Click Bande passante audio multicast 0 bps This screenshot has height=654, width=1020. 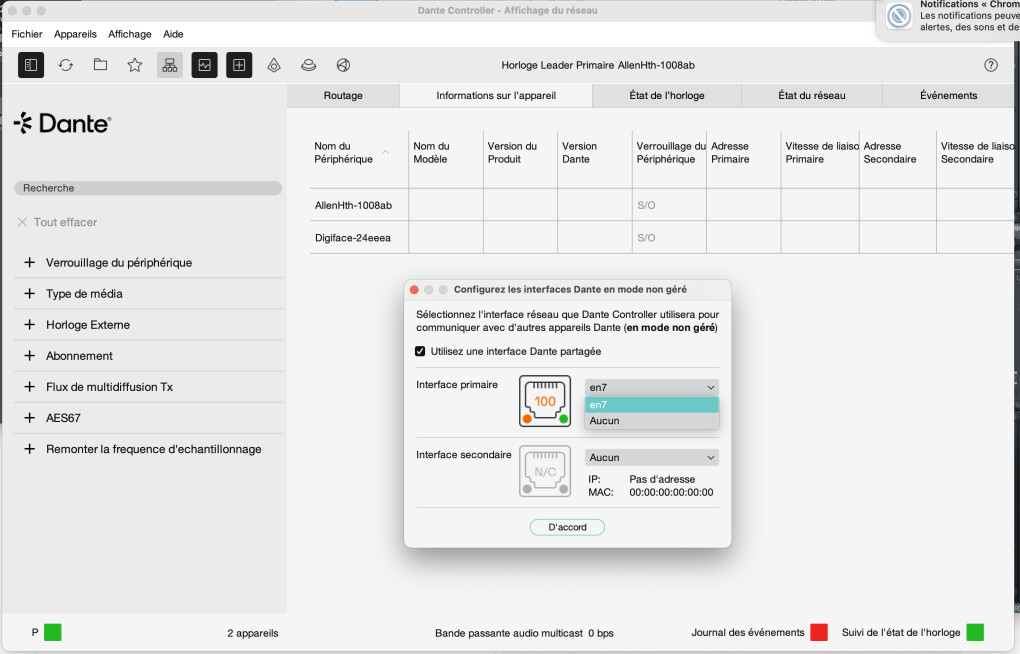[524, 633]
